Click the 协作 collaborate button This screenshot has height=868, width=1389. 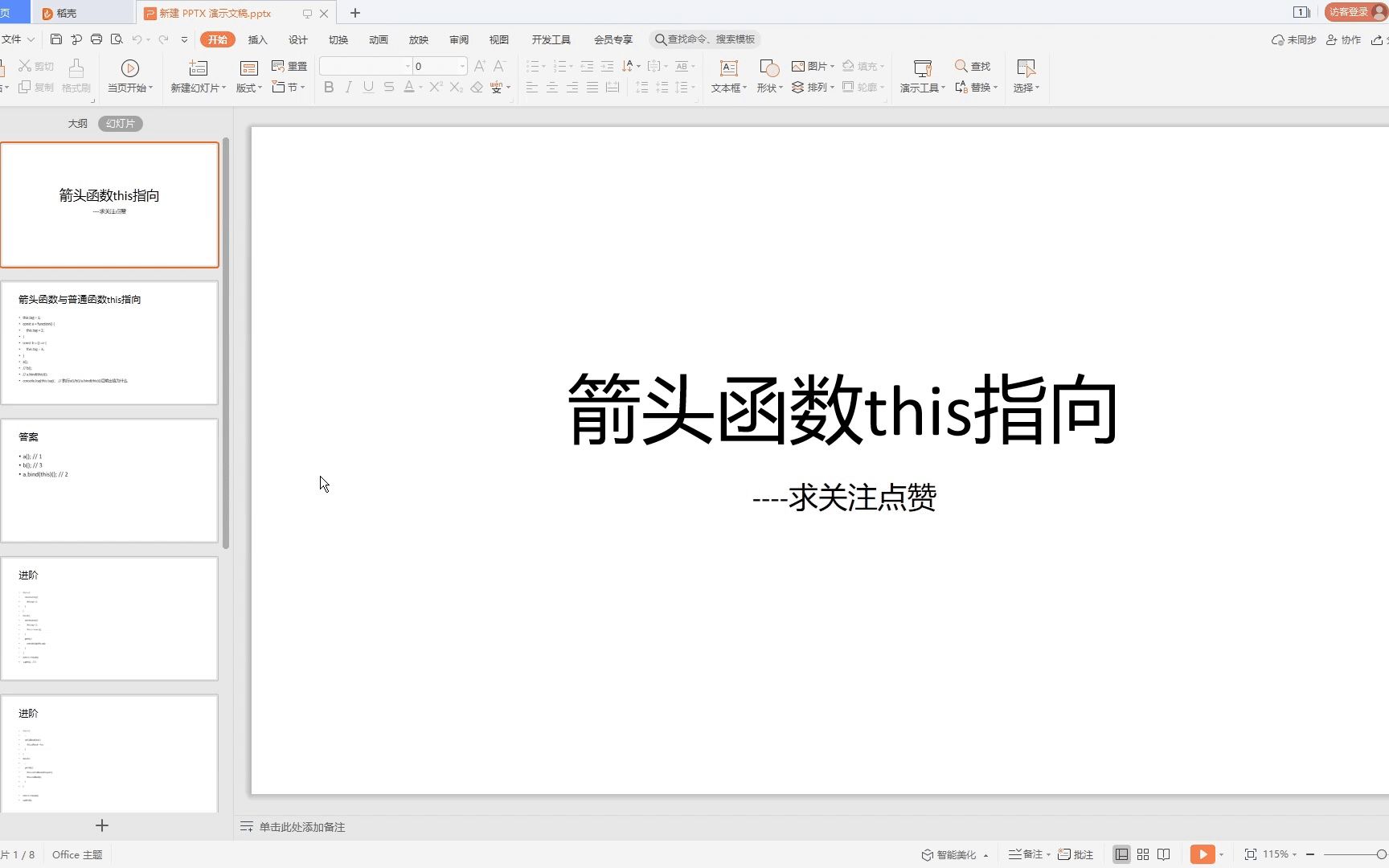pyautogui.click(x=1343, y=39)
